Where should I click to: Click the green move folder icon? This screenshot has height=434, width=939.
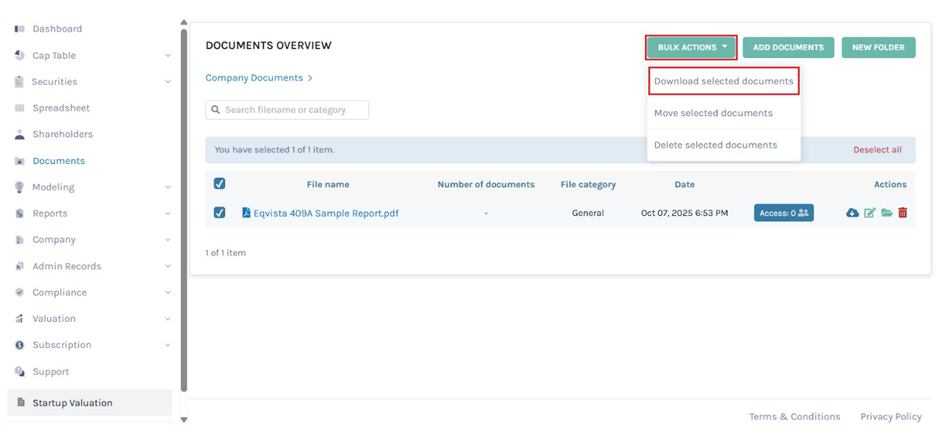point(886,213)
